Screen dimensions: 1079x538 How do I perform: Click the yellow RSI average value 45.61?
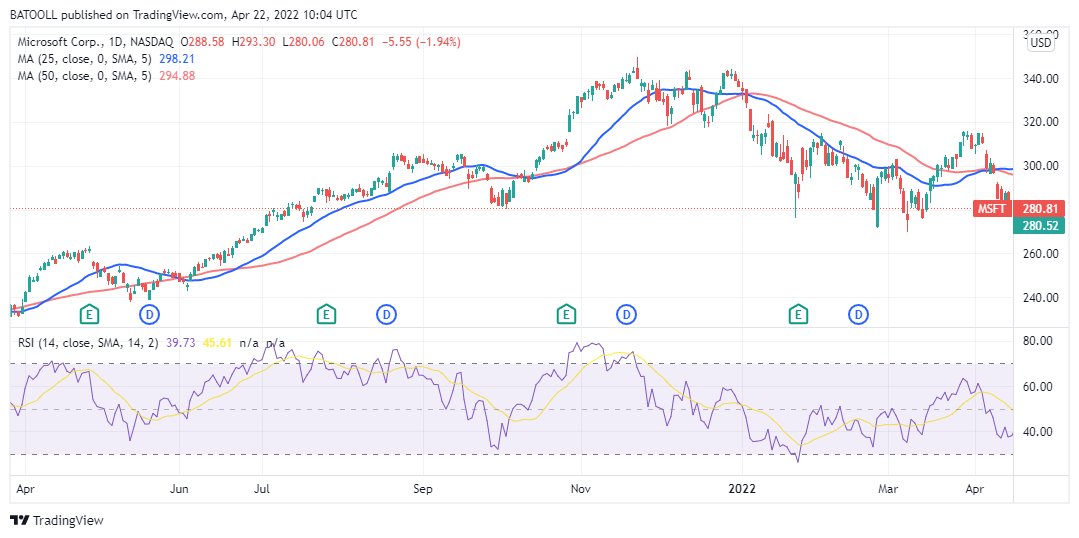[216, 343]
